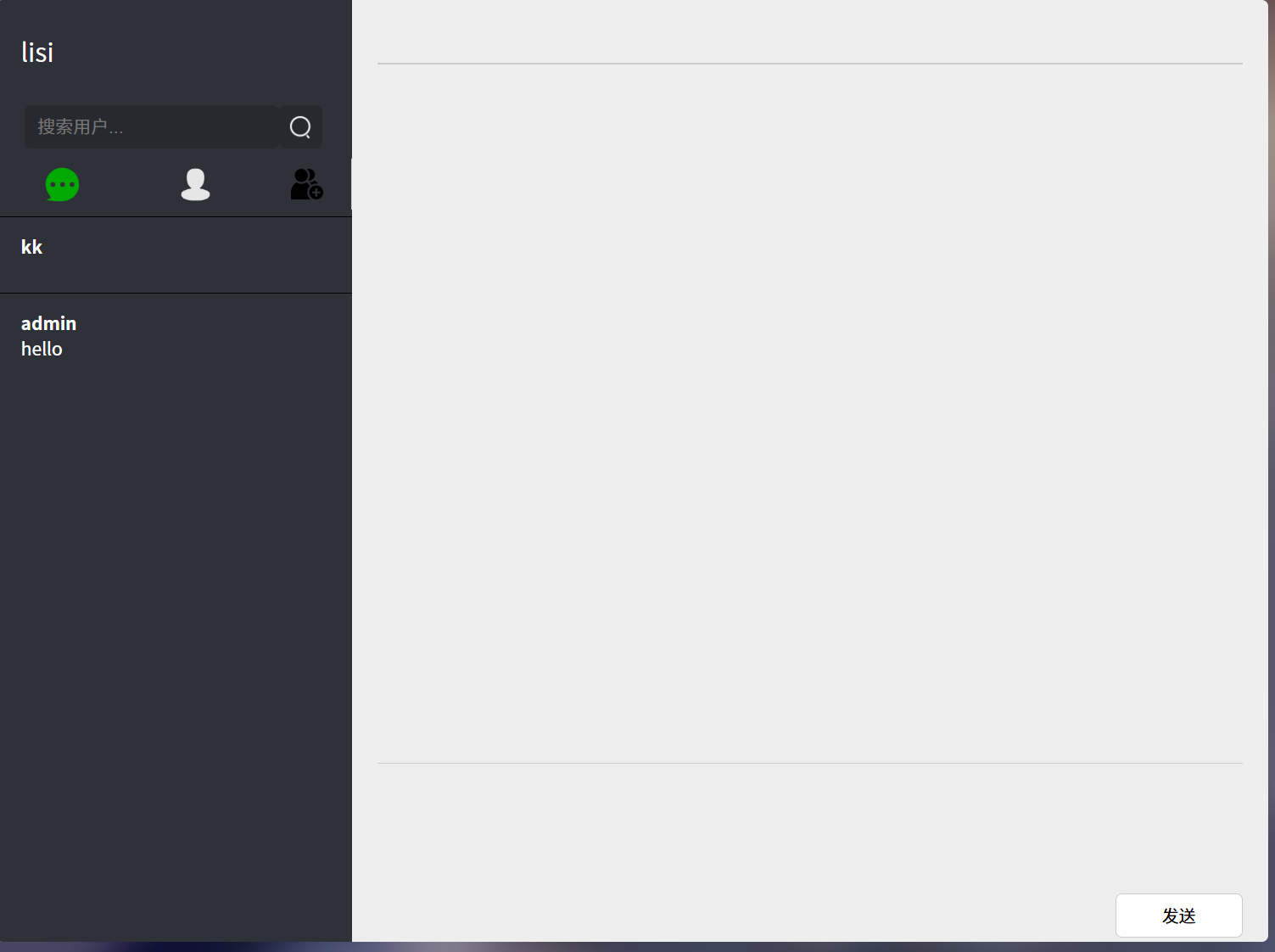The image size is (1275, 952).
Task: Switch to the contacts list icon
Action: (195, 184)
